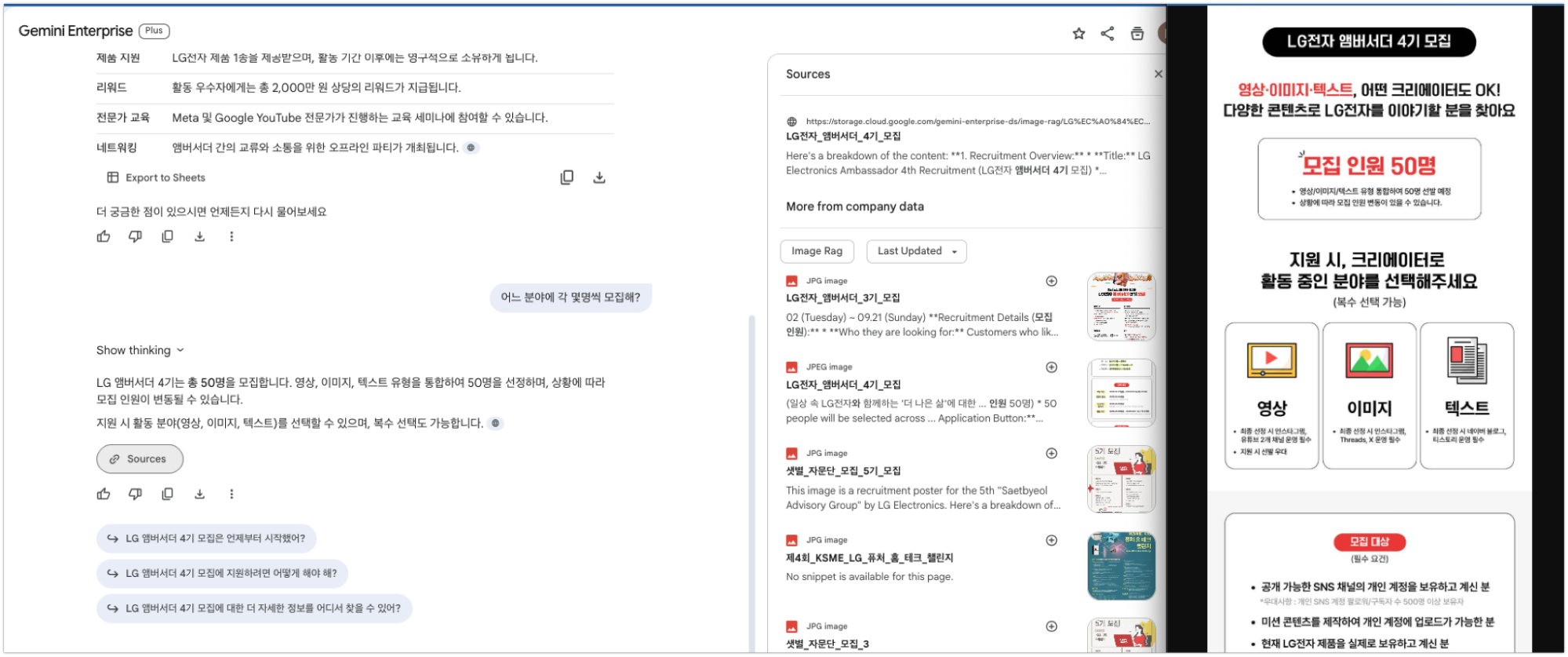Select the Image Rag filter chip

817,251
